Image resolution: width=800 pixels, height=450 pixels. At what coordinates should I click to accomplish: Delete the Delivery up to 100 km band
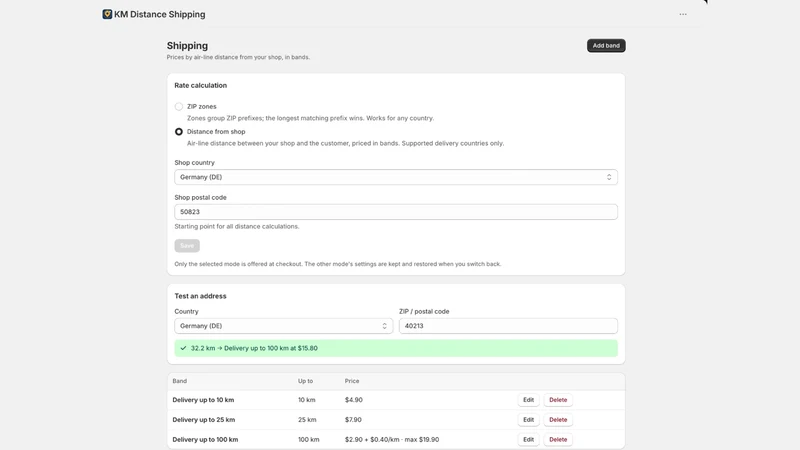click(x=558, y=439)
